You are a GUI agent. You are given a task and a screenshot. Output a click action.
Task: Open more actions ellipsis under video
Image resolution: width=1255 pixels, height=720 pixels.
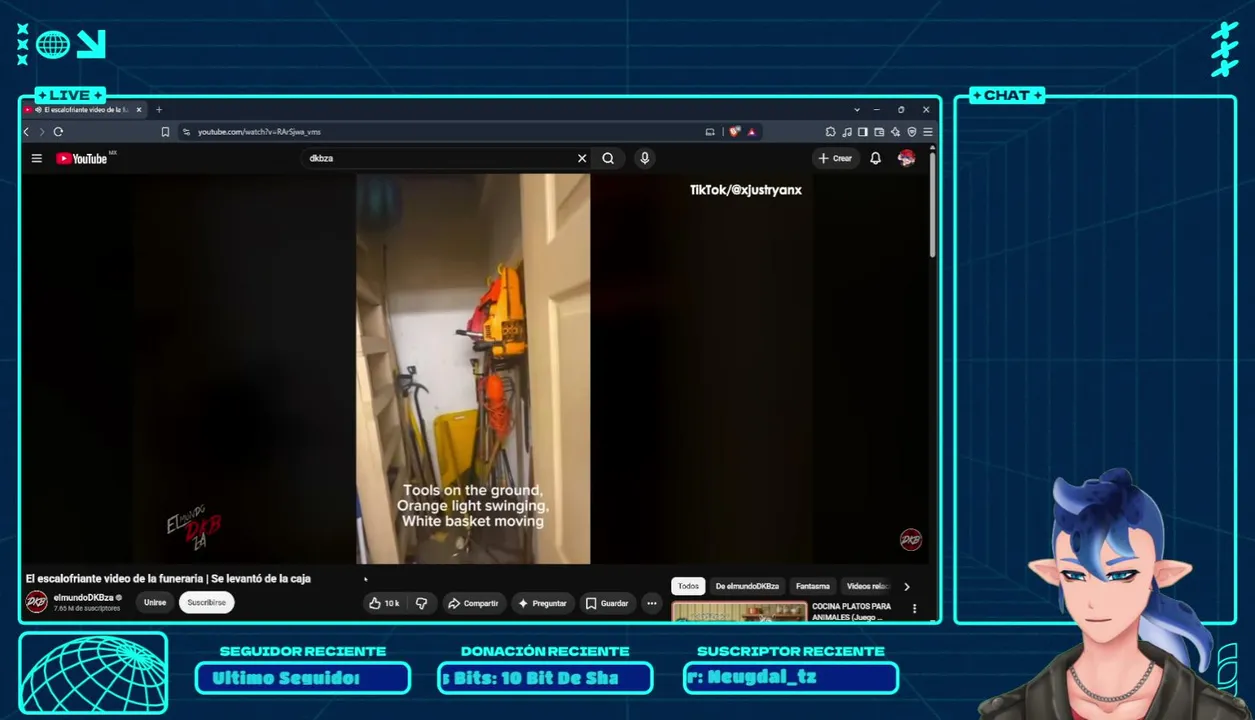click(x=652, y=603)
